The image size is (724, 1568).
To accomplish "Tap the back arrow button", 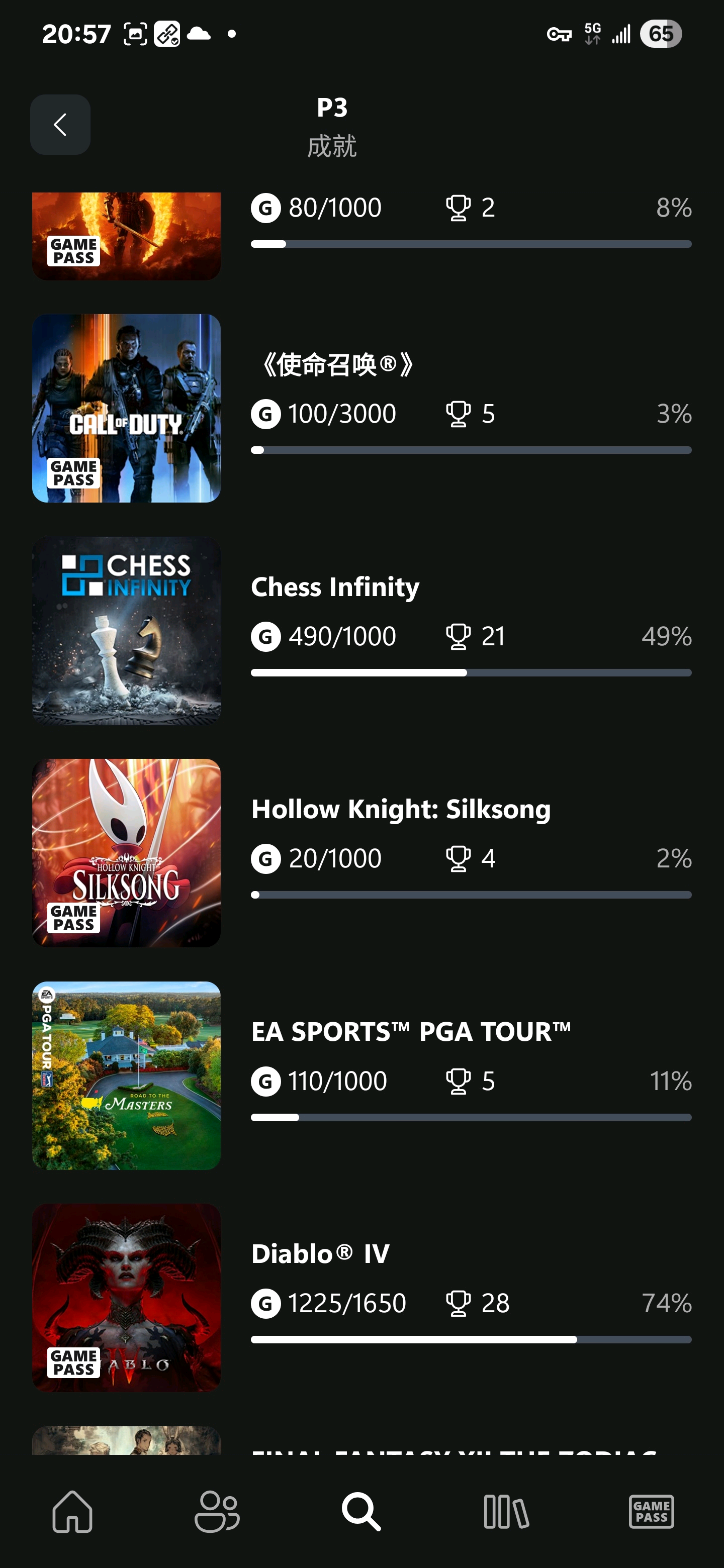I will 60,125.
